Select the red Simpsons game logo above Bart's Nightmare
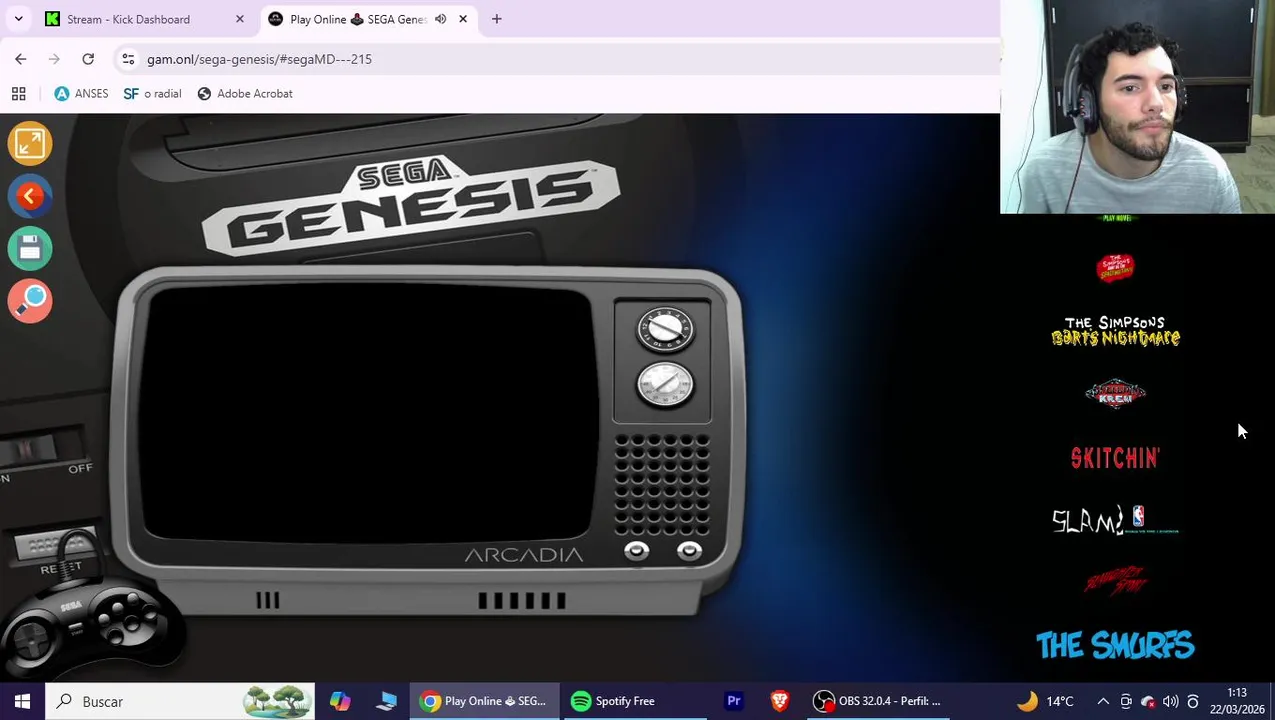 pos(1115,267)
